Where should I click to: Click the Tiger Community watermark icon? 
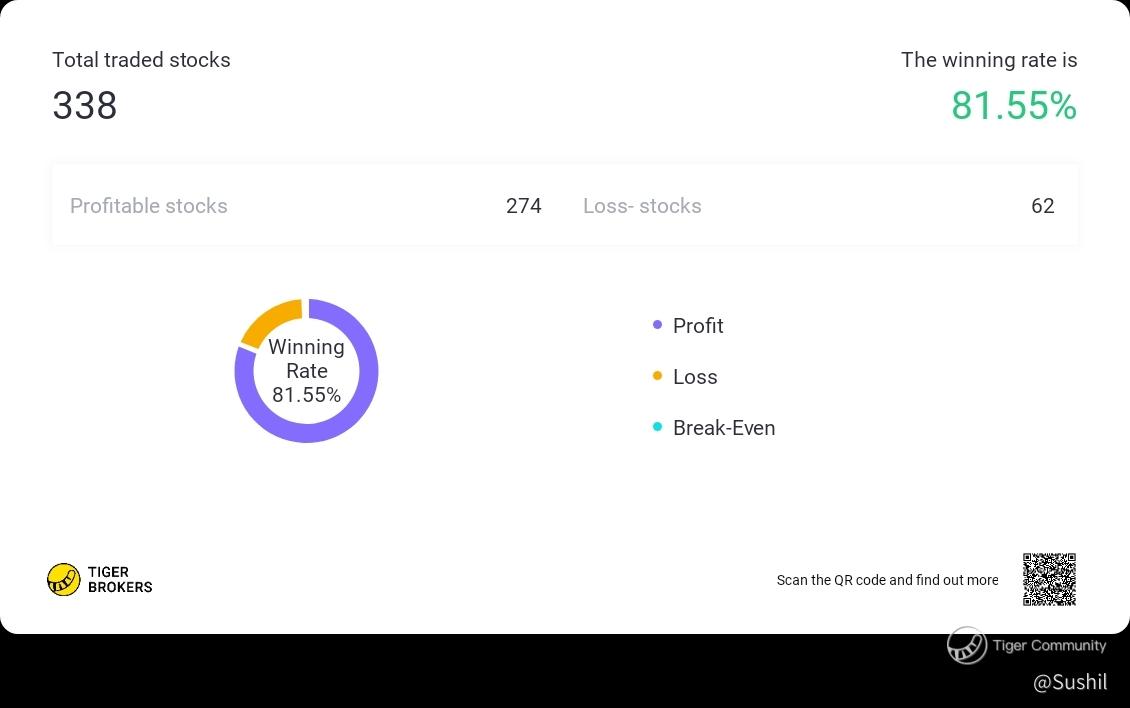966,645
